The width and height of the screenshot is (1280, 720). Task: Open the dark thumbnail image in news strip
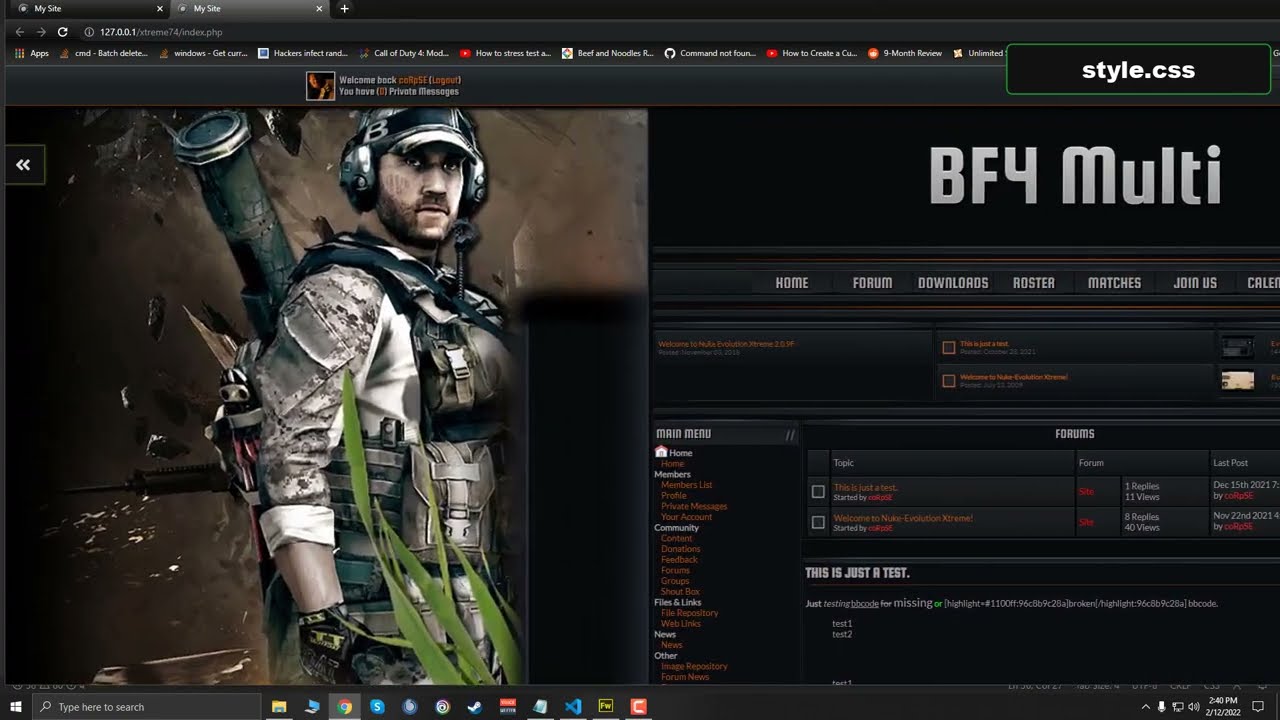(1237, 347)
